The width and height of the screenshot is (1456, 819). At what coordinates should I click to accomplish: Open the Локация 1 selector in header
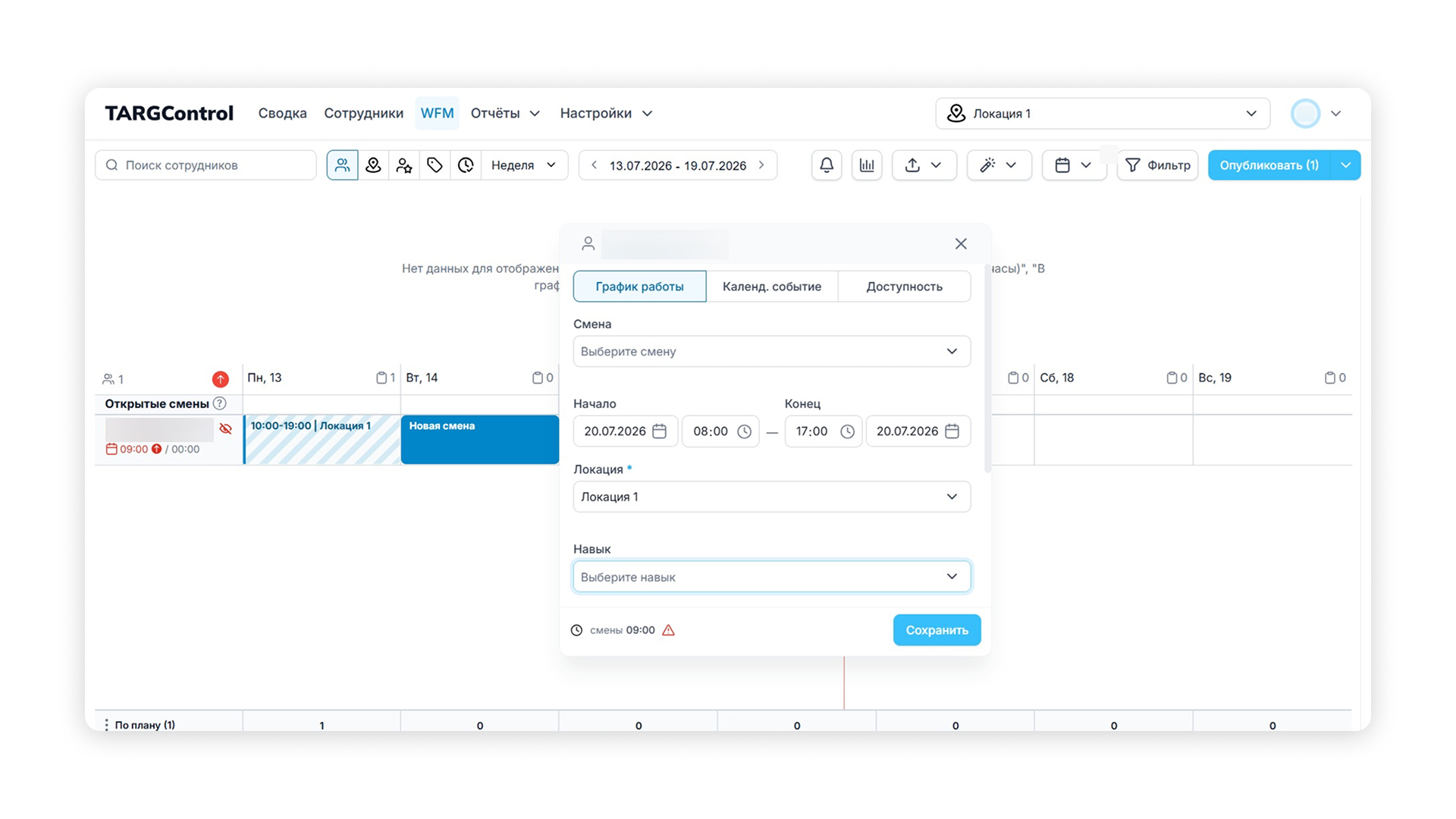point(1103,114)
